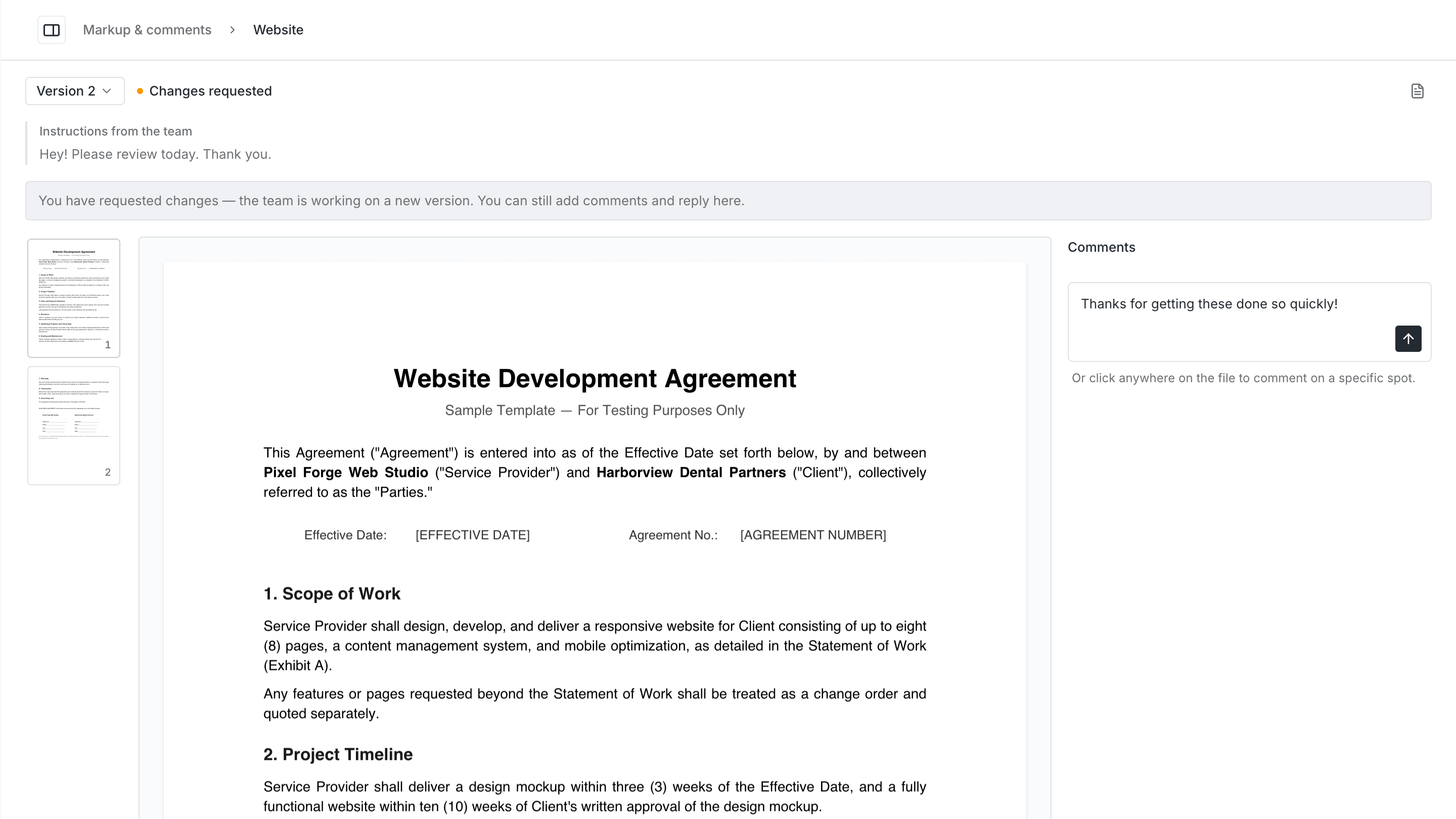Click the [EFFECTIVE DATE] placeholder
The width and height of the screenshot is (1456, 819).
click(473, 535)
